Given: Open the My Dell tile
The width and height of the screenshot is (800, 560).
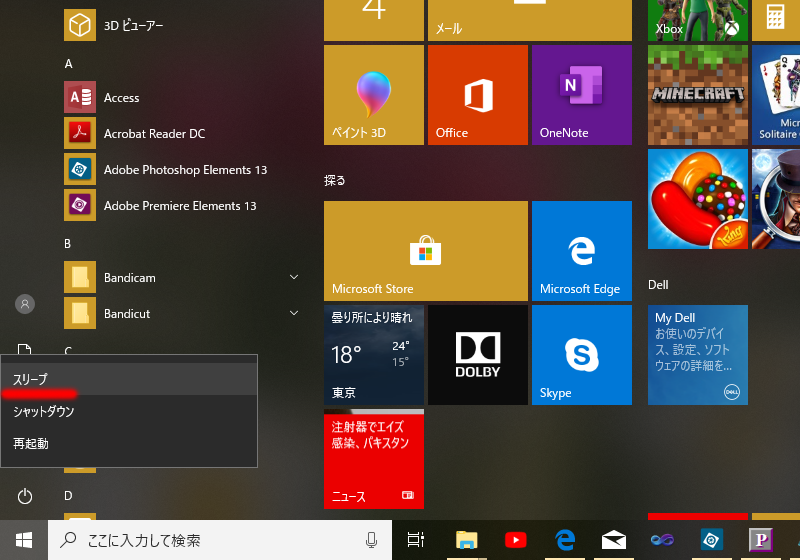Looking at the screenshot, I should [x=698, y=355].
